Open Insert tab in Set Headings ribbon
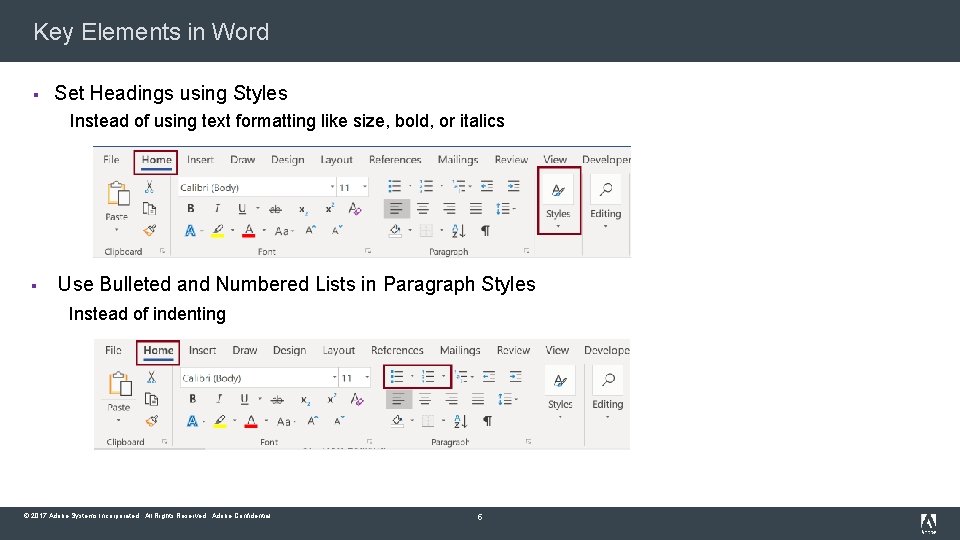The image size is (960, 540). point(200,160)
